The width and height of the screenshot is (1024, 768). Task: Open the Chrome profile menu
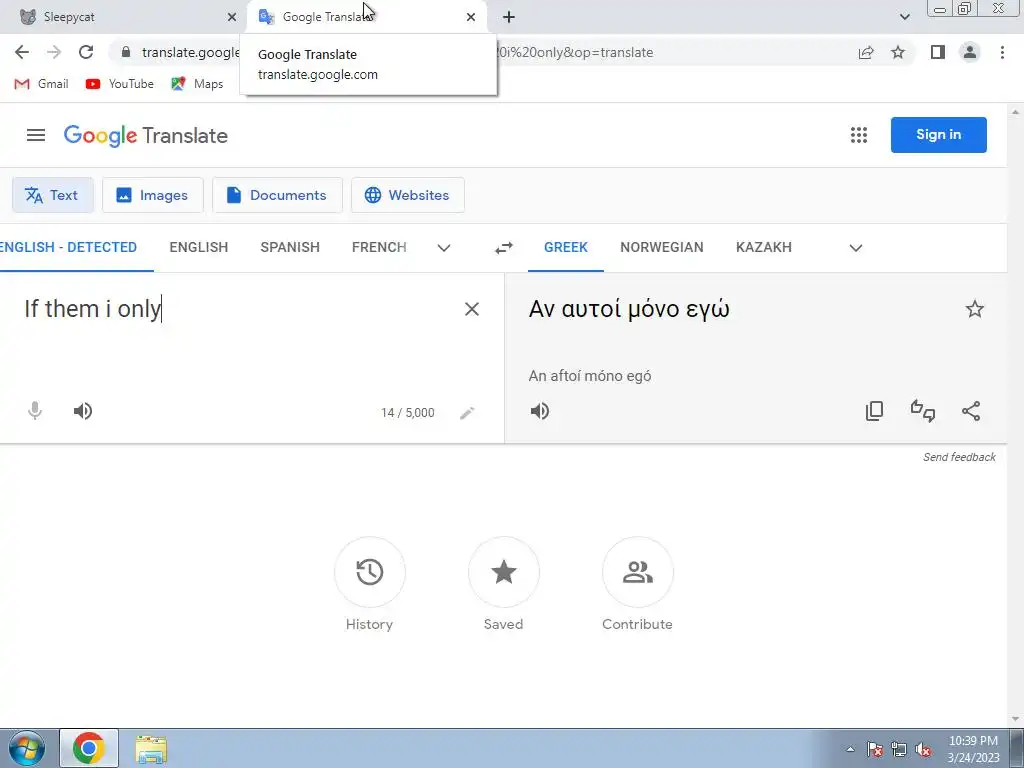(970, 52)
